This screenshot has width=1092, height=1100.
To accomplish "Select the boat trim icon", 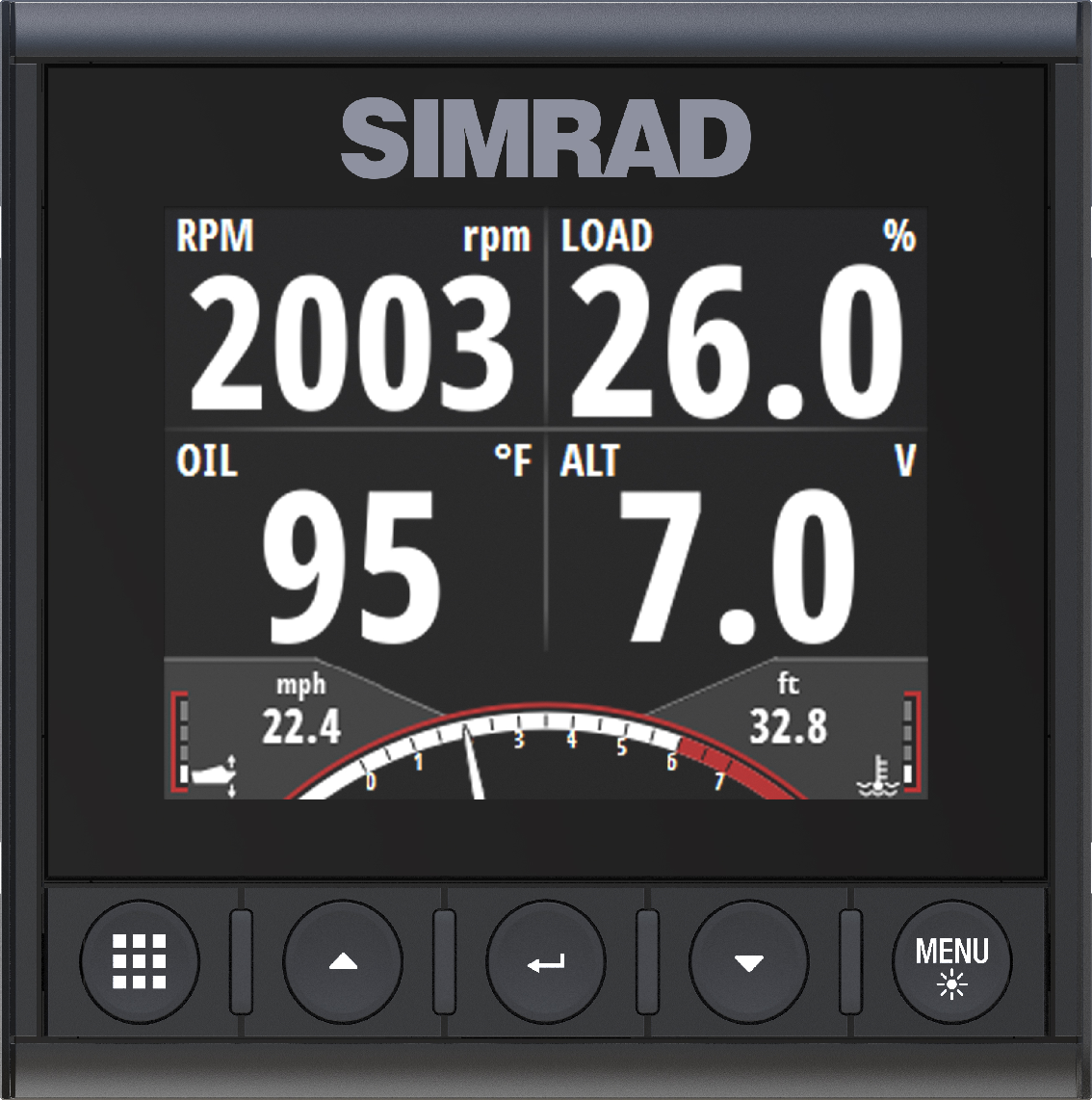I will click(x=214, y=776).
